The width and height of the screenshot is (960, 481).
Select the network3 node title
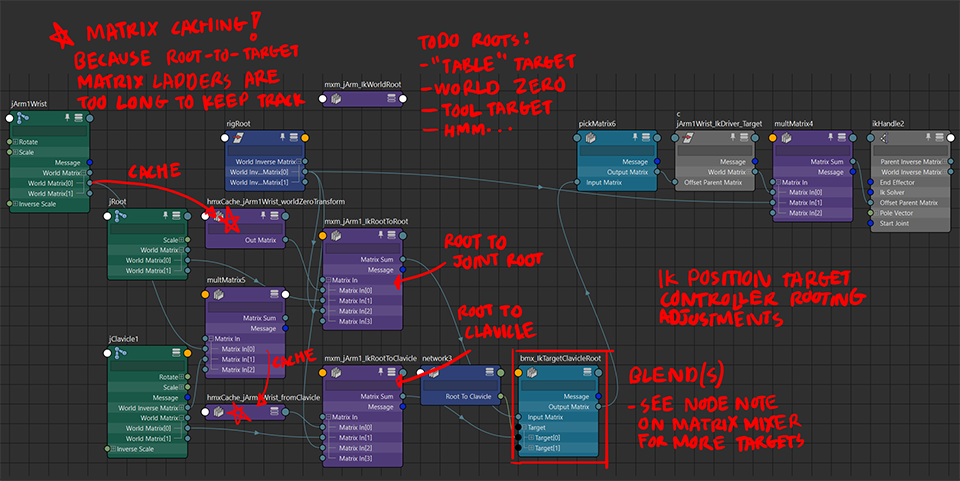436,357
